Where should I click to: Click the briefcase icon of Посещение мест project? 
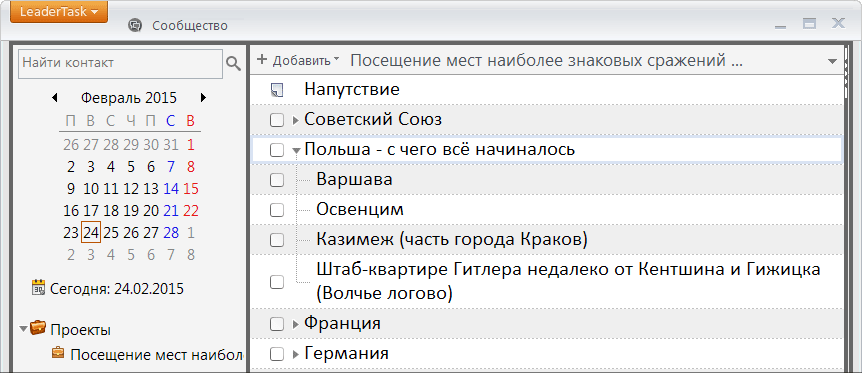tap(58, 352)
